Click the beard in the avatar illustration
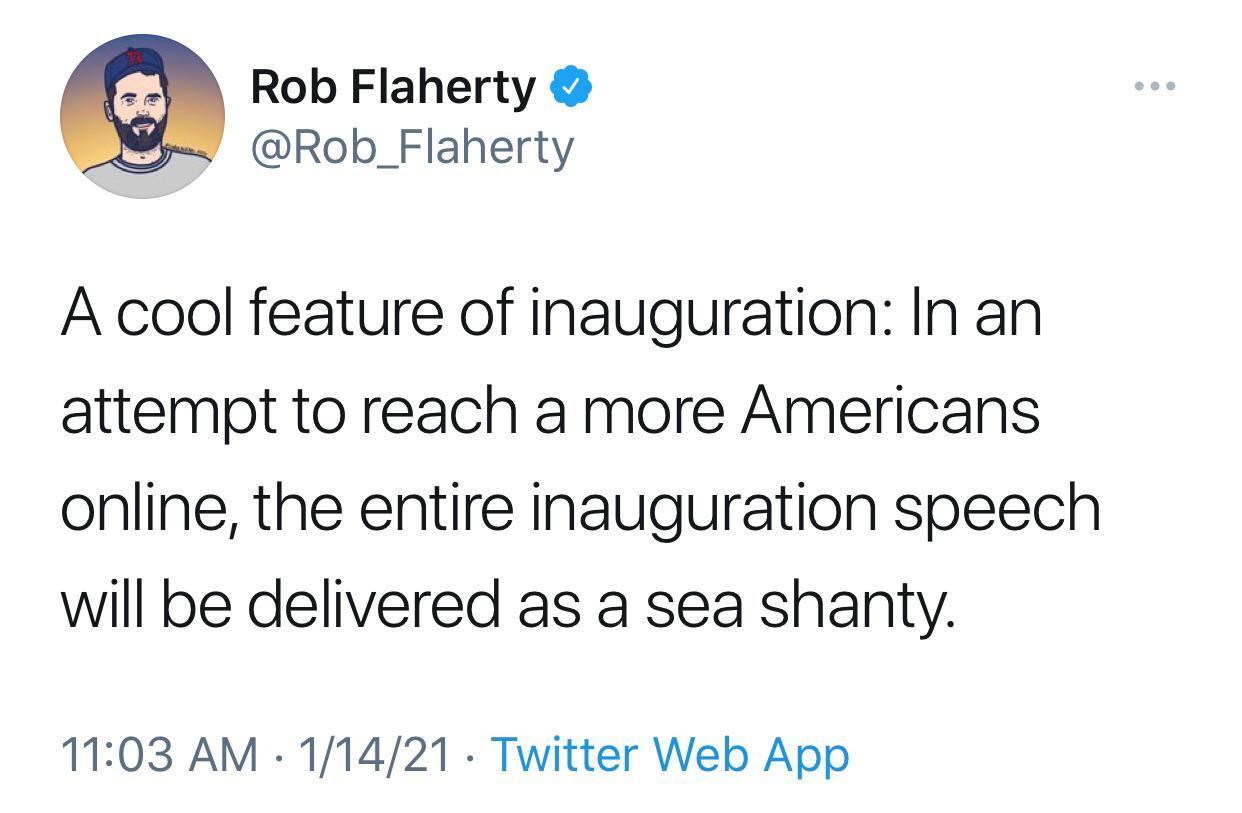Viewport: 1242px width, 813px height. (141, 135)
